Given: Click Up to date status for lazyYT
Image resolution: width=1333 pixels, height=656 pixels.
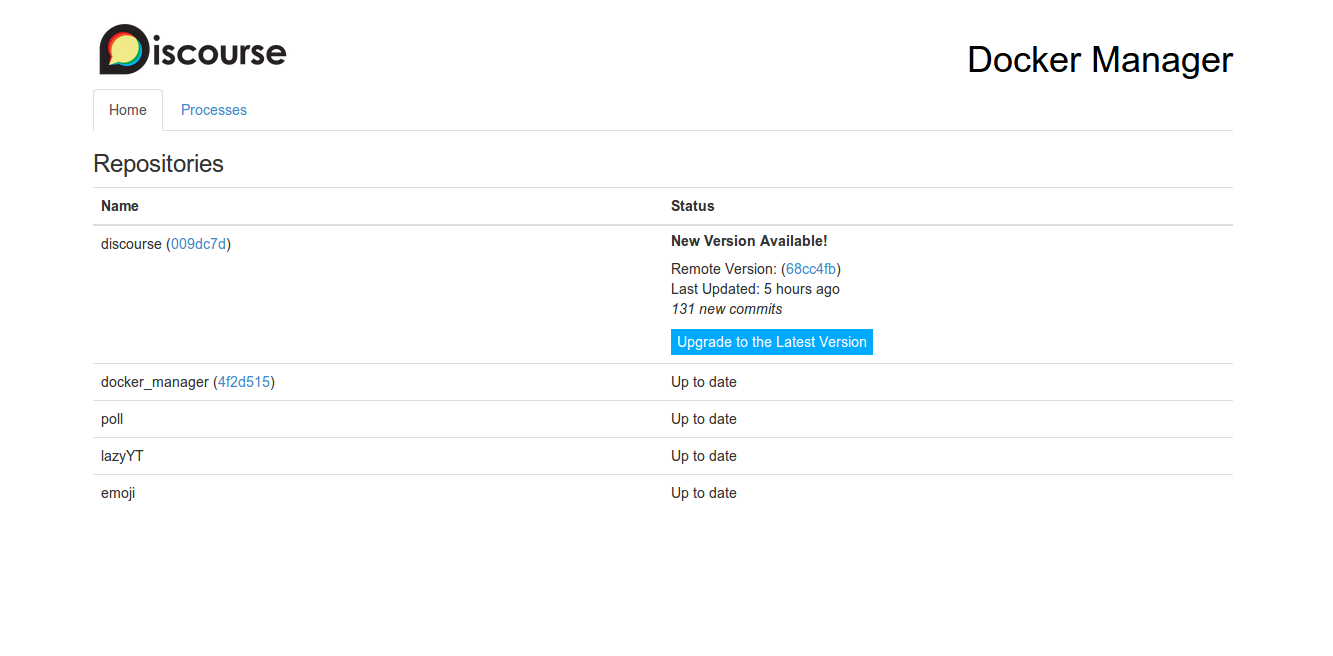Looking at the screenshot, I should pyautogui.click(x=704, y=456).
